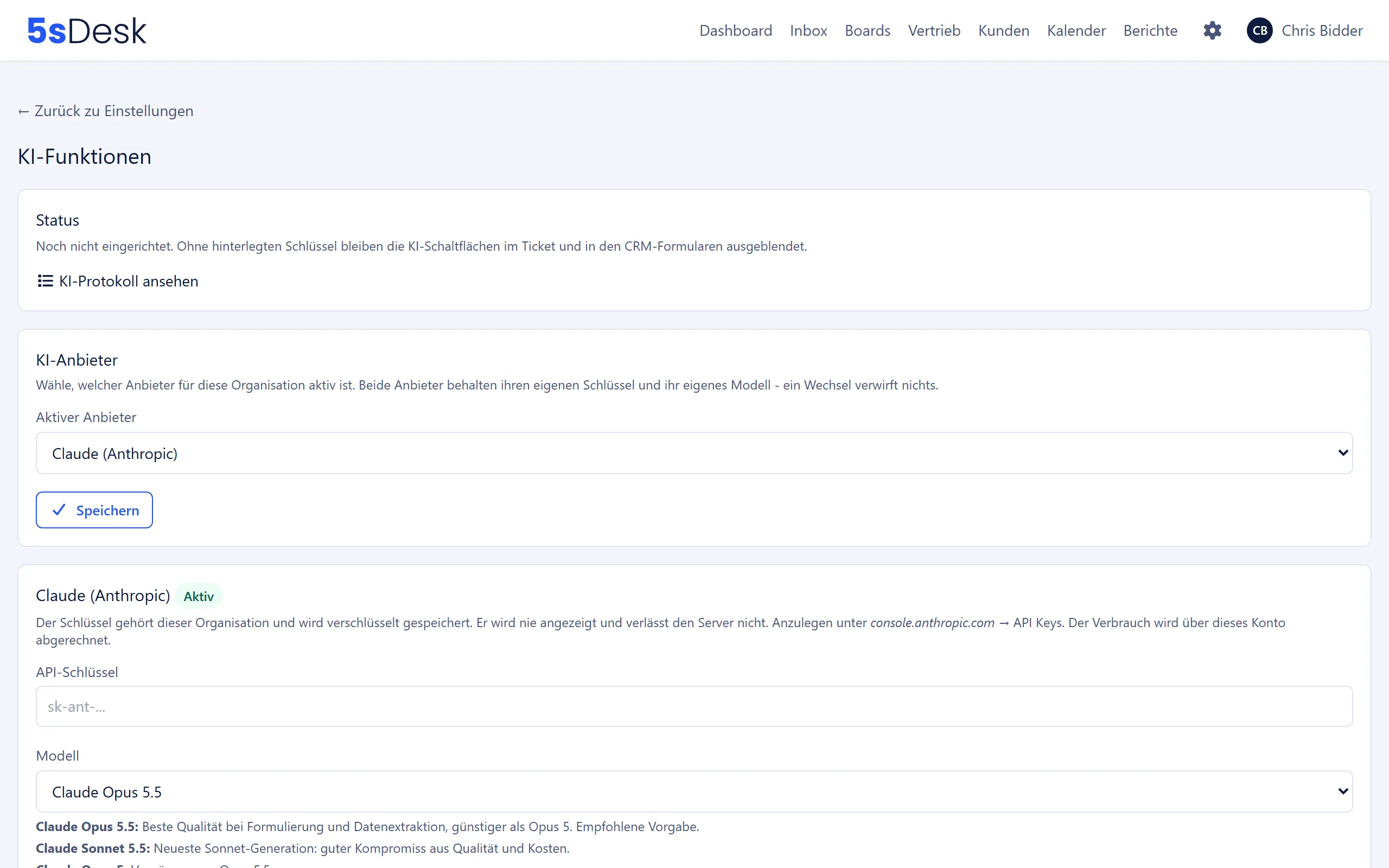Navigate to Kunden
Screen dimensions: 1389x868
(1003, 30)
